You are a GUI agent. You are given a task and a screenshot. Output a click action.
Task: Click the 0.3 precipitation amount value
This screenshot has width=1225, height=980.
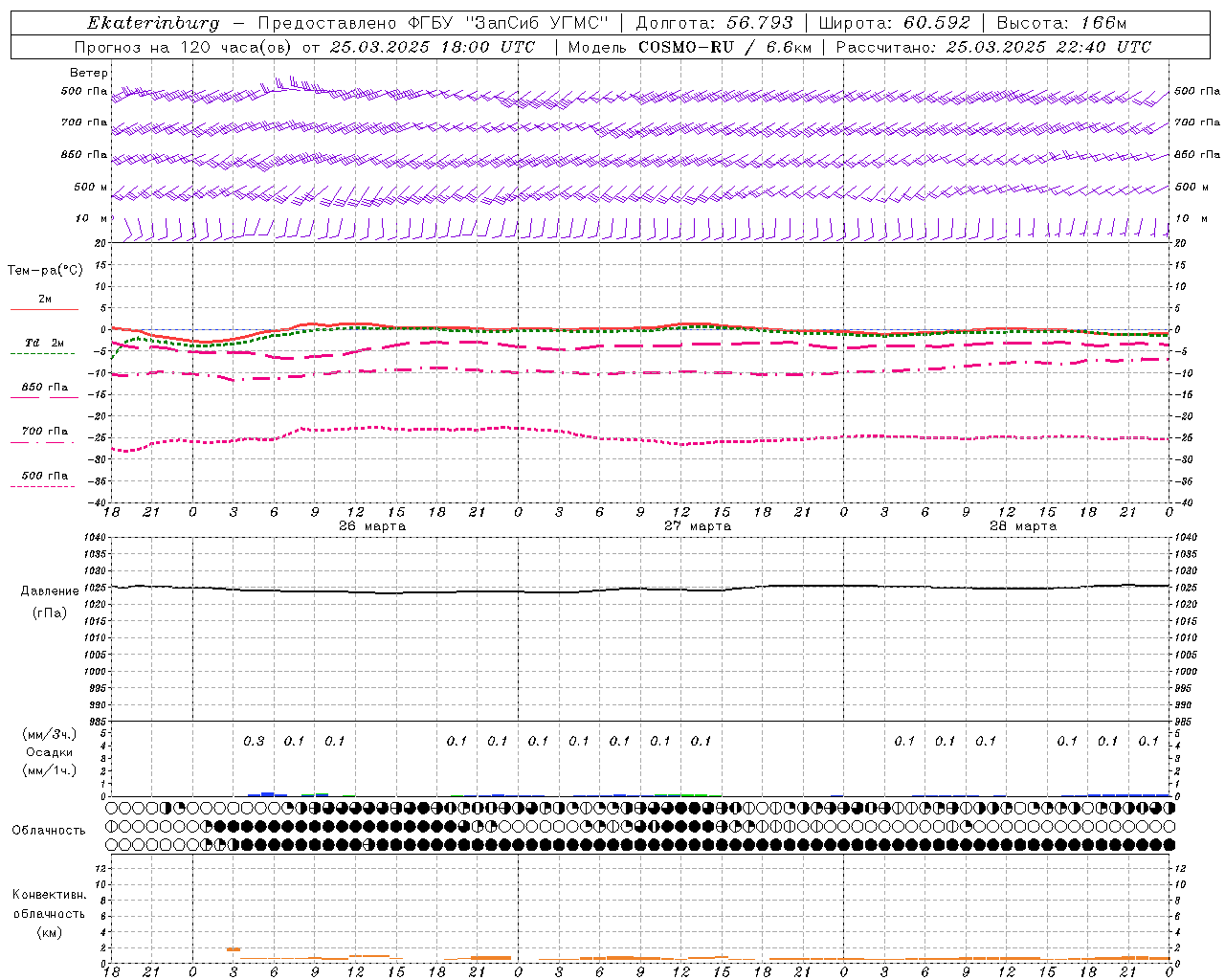tap(254, 741)
